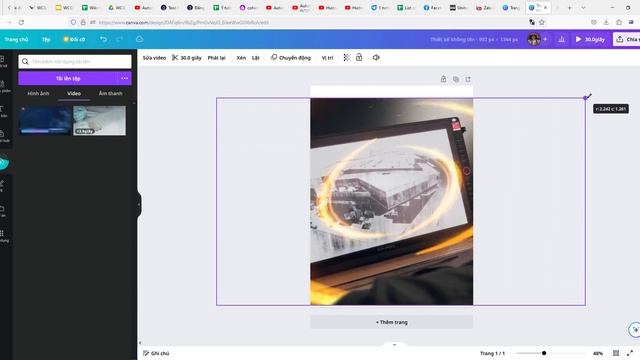
Task: Open the translate icon in the address bar
Action: pos(532,22)
